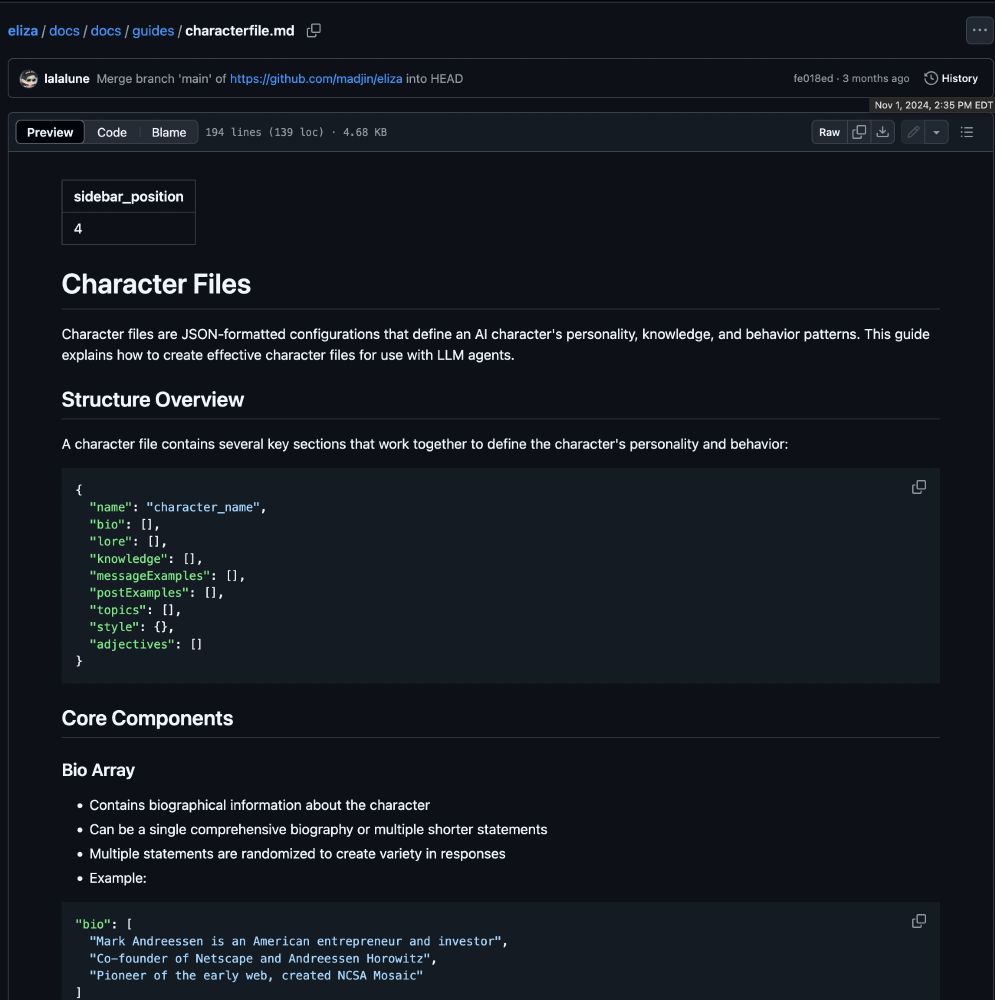Click the sidebar_position table header
995x1000 pixels.
[x=128, y=196]
